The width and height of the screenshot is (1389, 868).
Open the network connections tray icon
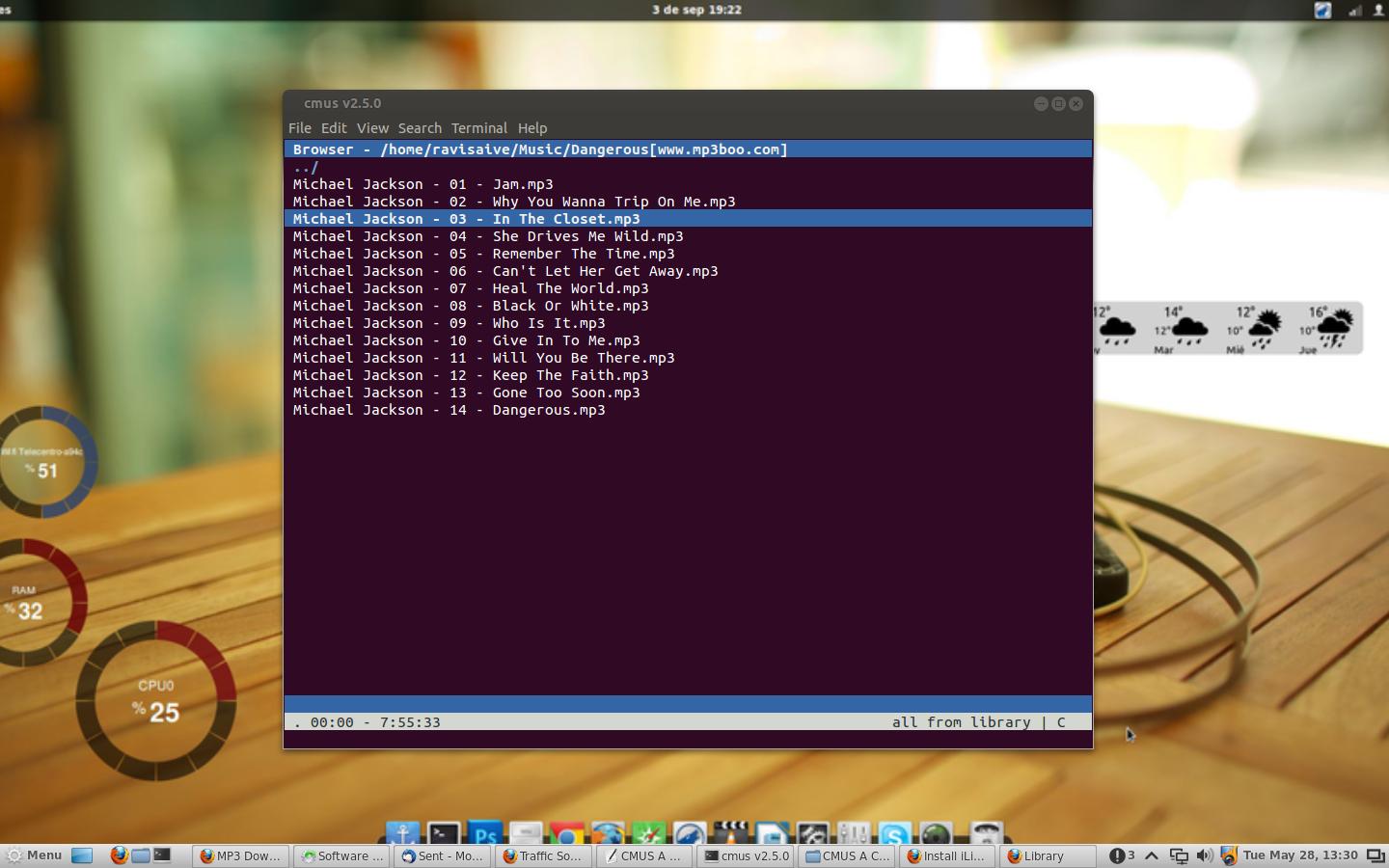[1179, 855]
